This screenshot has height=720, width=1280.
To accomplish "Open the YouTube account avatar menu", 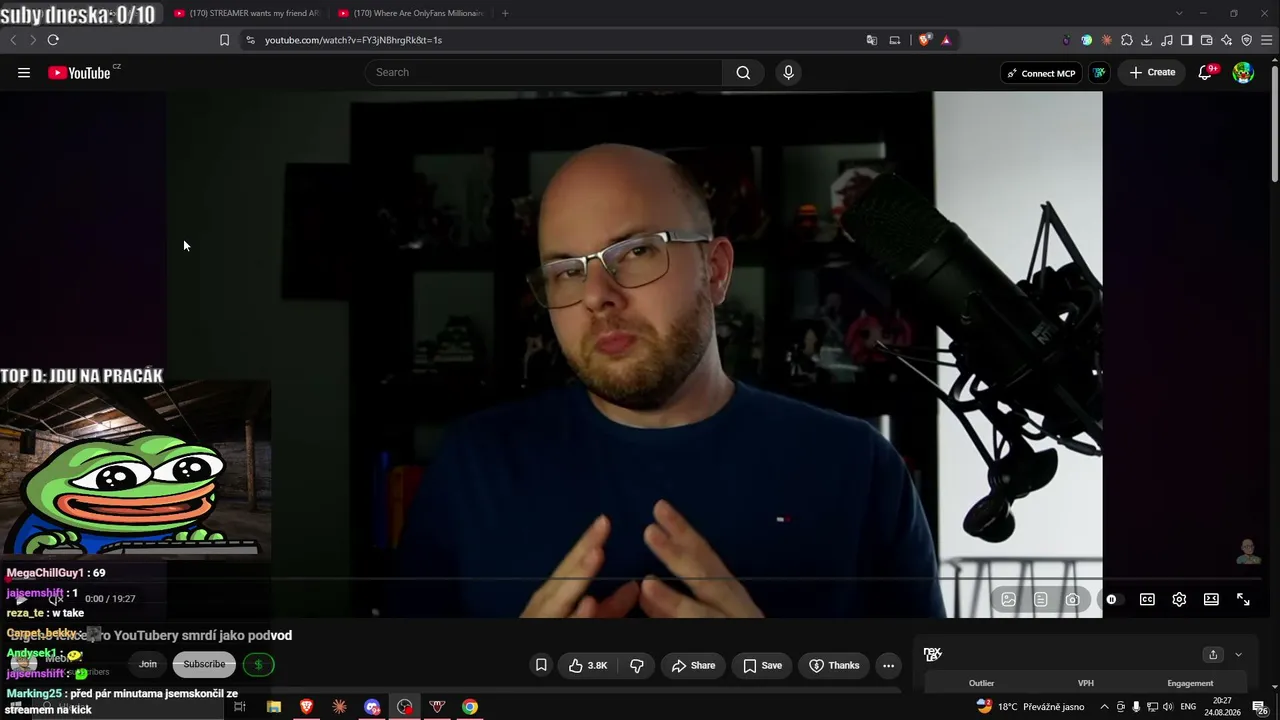I will point(1243,73).
